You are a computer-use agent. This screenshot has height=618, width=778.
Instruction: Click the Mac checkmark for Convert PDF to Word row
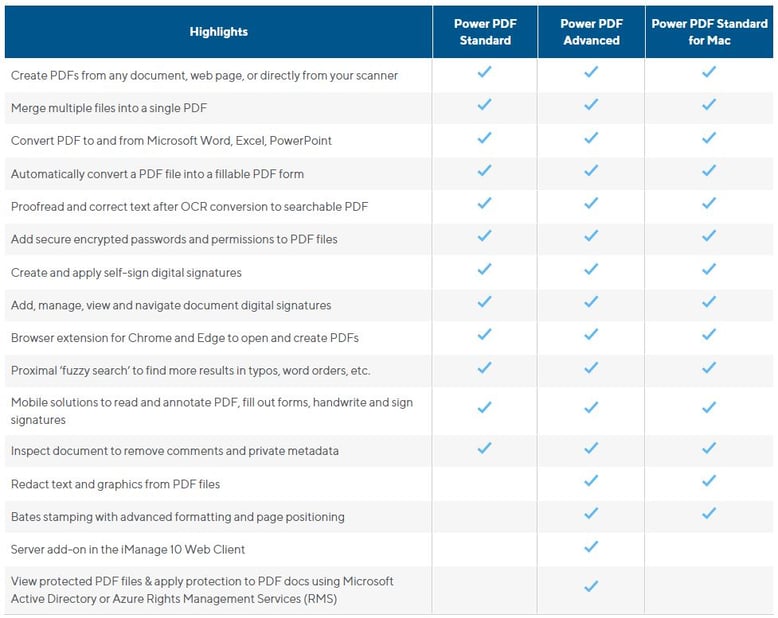point(709,138)
